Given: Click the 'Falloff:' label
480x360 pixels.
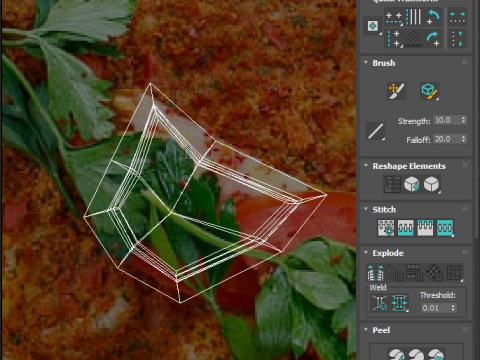Looking at the screenshot, I should pos(418,140).
